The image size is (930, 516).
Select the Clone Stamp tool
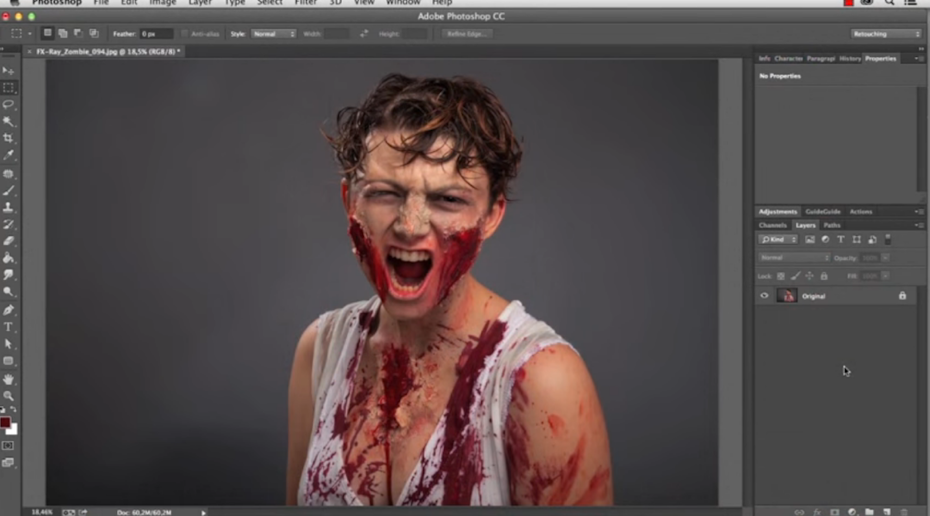[8, 207]
